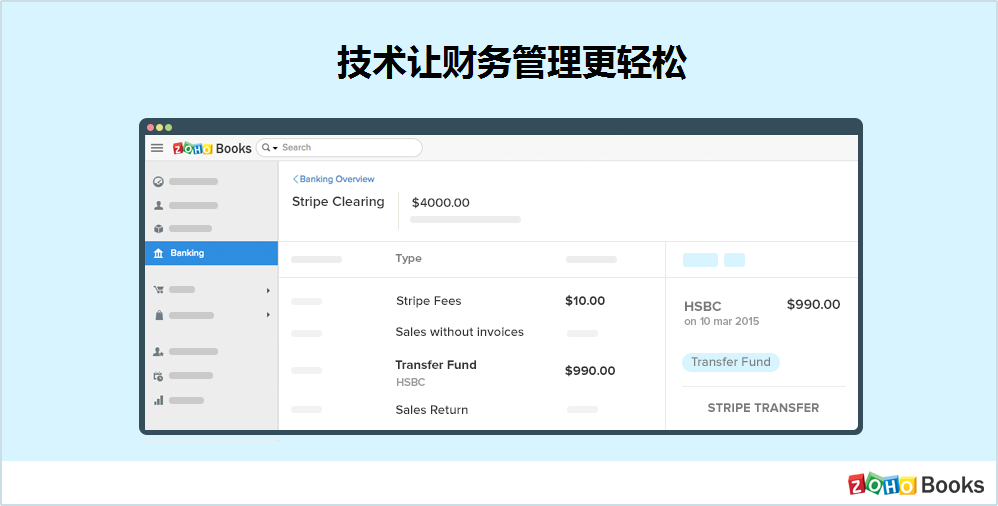
Task: Click the $10.00 amount
Action: click(x=585, y=300)
